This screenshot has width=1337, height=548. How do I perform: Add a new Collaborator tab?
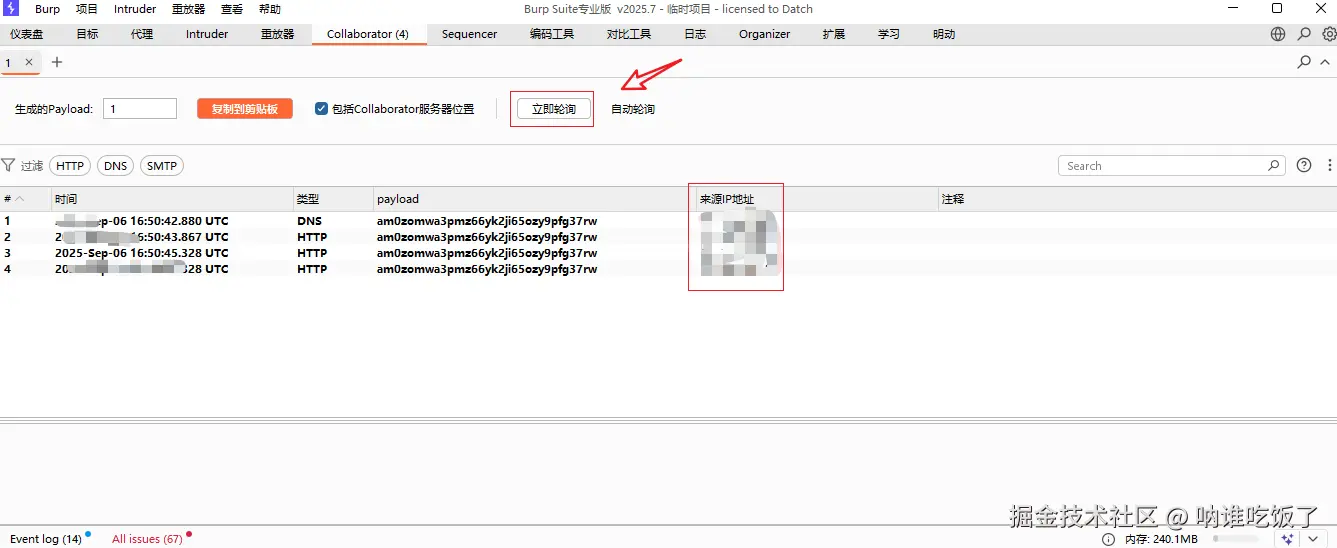point(57,62)
